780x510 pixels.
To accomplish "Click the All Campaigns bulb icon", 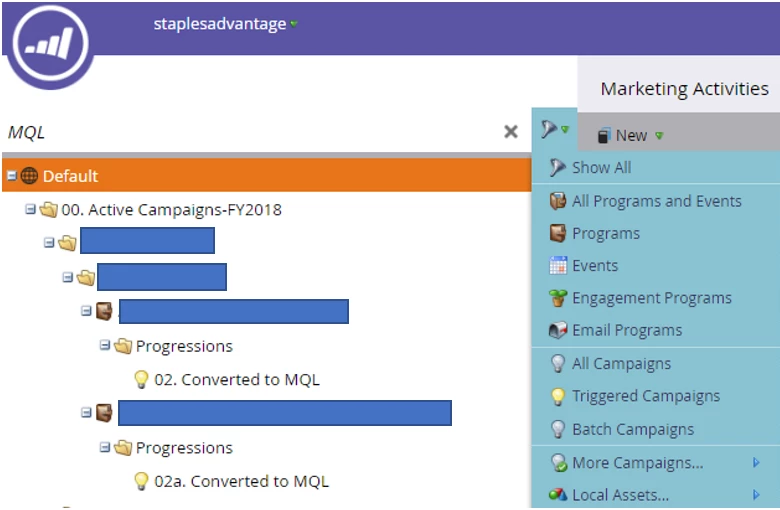I will click(558, 364).
